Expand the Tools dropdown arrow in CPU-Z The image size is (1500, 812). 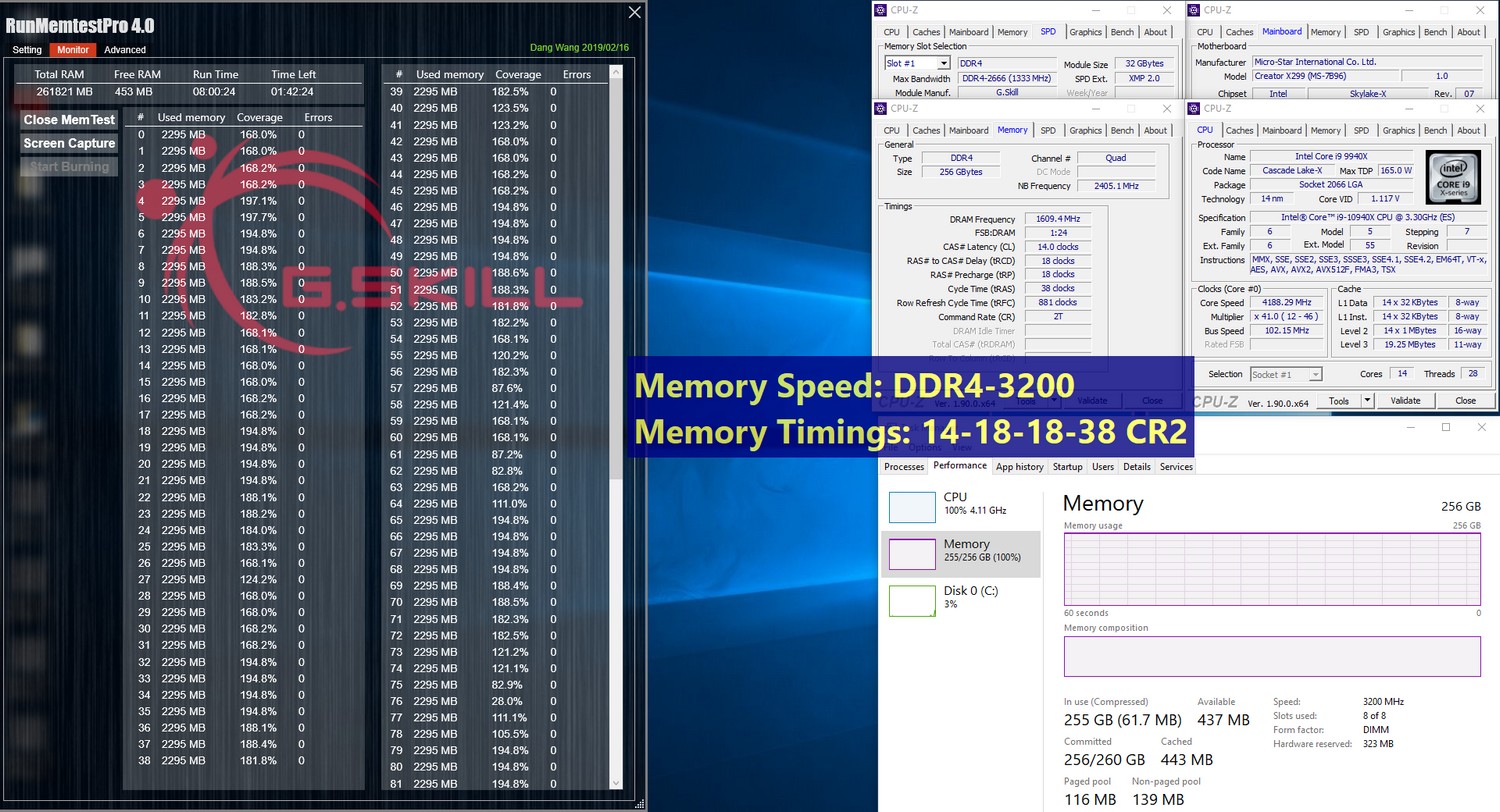tap(1368, 401)
